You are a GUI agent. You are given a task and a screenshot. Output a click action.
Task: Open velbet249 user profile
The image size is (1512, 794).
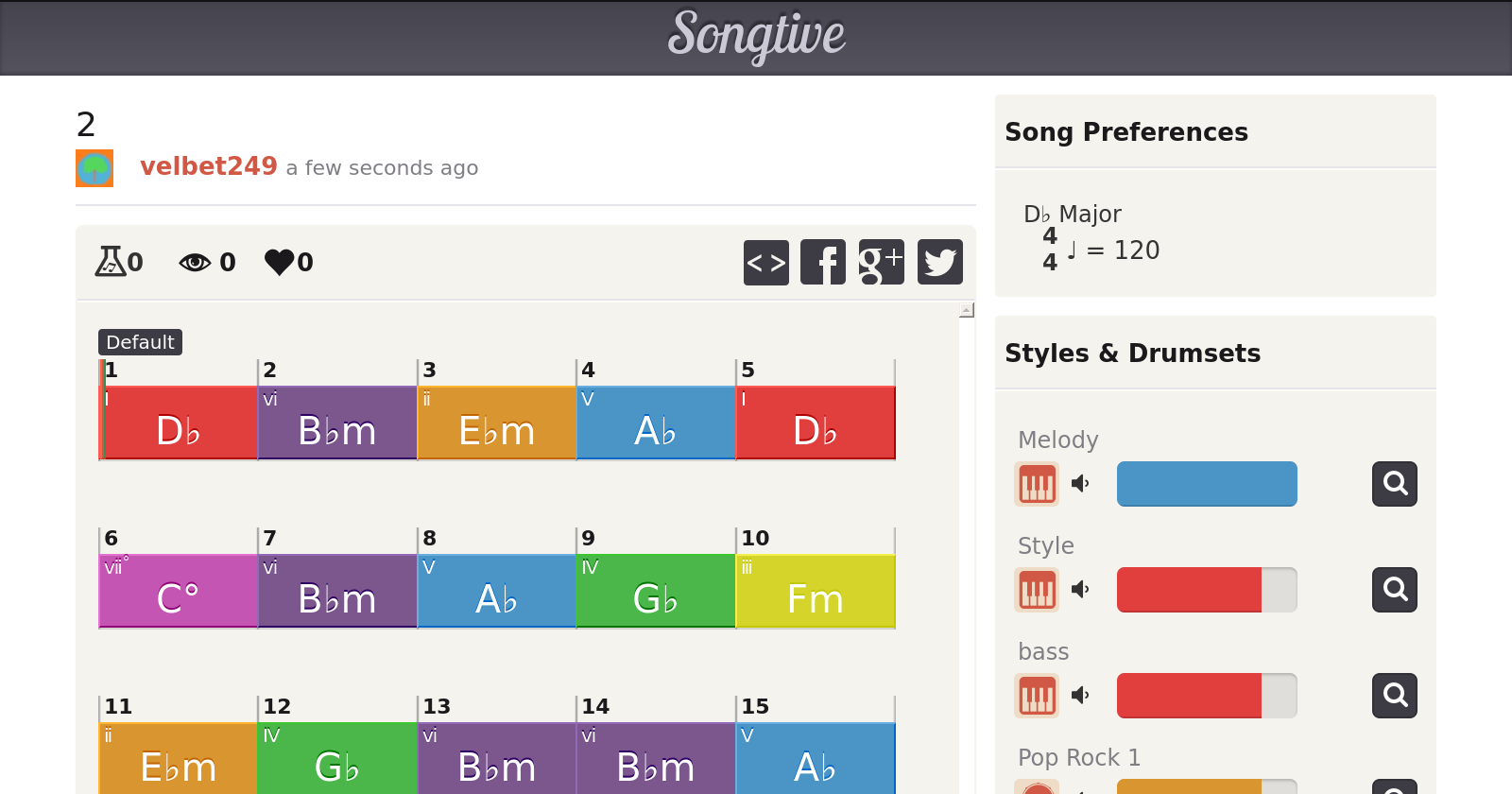point(208,166)
